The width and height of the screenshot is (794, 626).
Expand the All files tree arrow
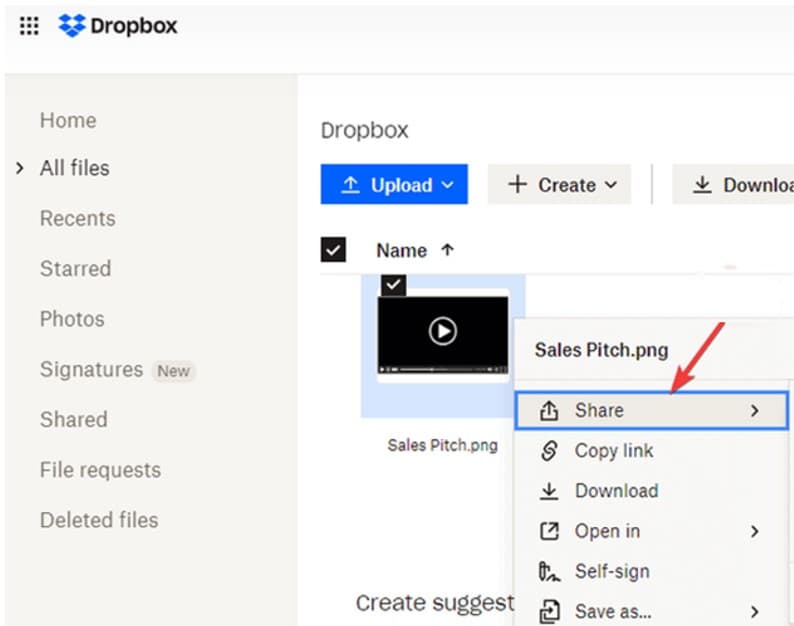coord(19,168)
